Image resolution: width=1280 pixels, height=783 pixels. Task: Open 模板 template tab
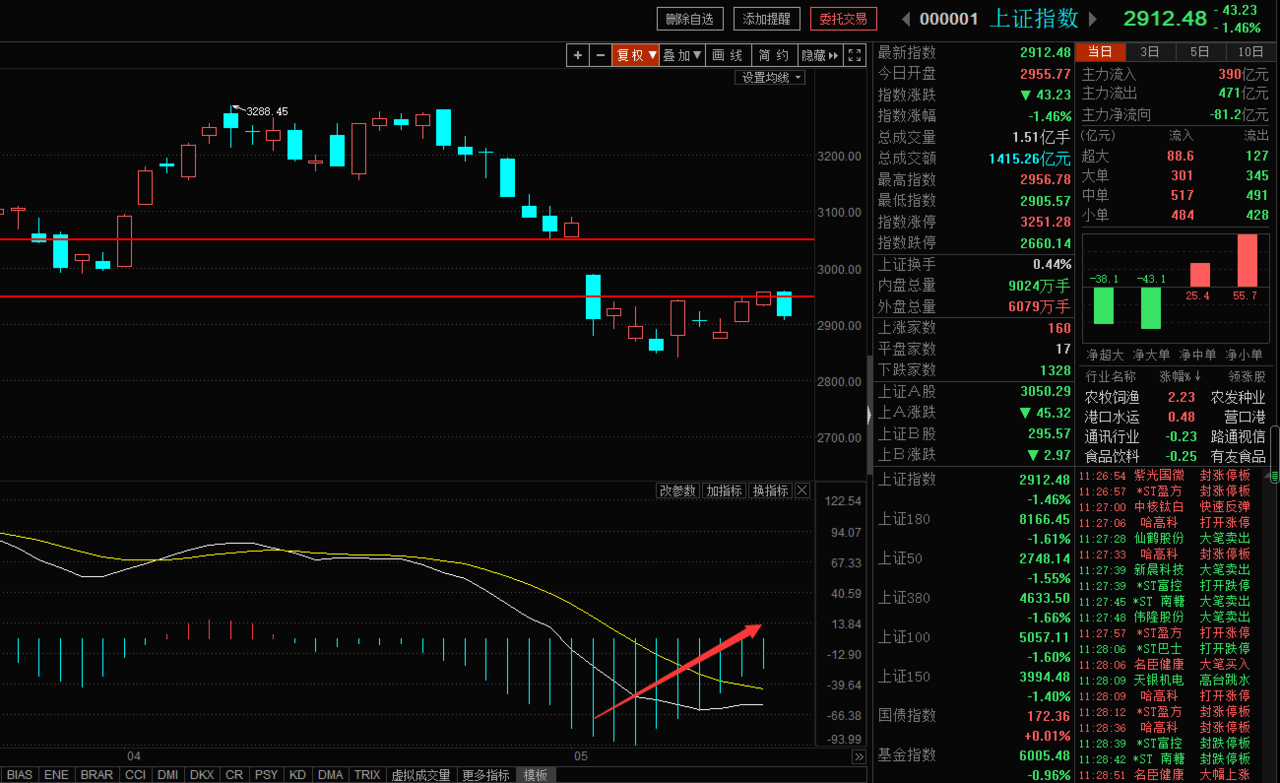point(535,775)
